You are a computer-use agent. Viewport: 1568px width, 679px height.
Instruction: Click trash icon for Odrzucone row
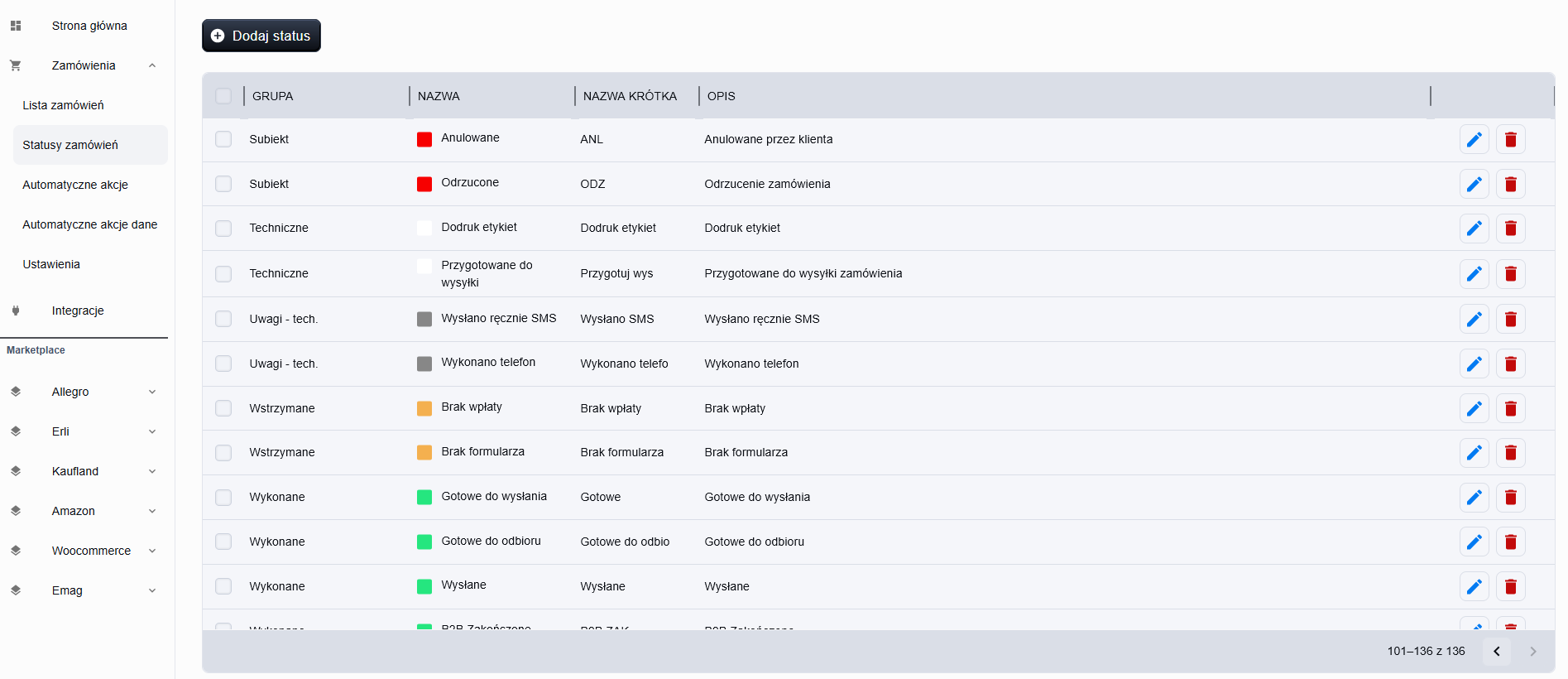click(x=1510, y=184)
